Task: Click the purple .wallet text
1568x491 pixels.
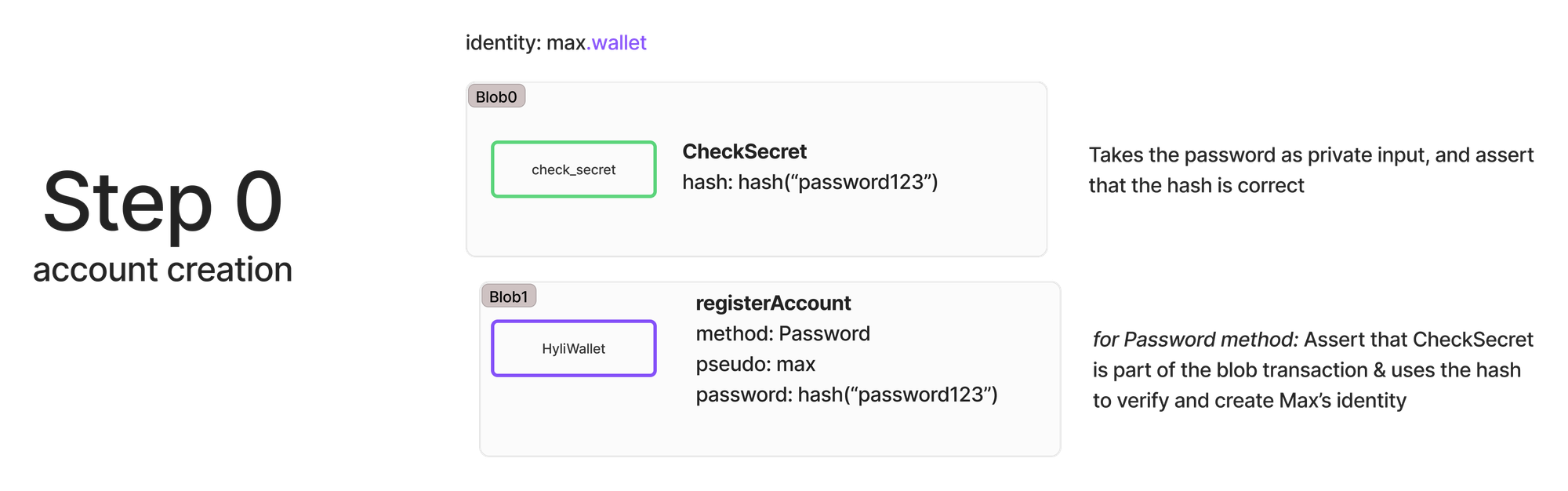Action: pos(617,42)
